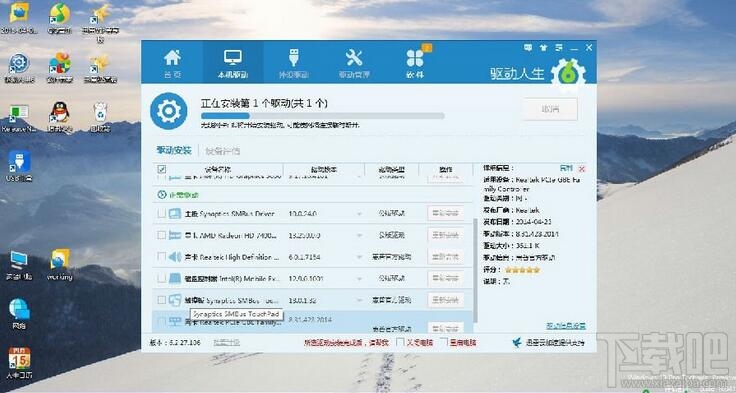Click version 10.0.24.0 text

(303, 214)
